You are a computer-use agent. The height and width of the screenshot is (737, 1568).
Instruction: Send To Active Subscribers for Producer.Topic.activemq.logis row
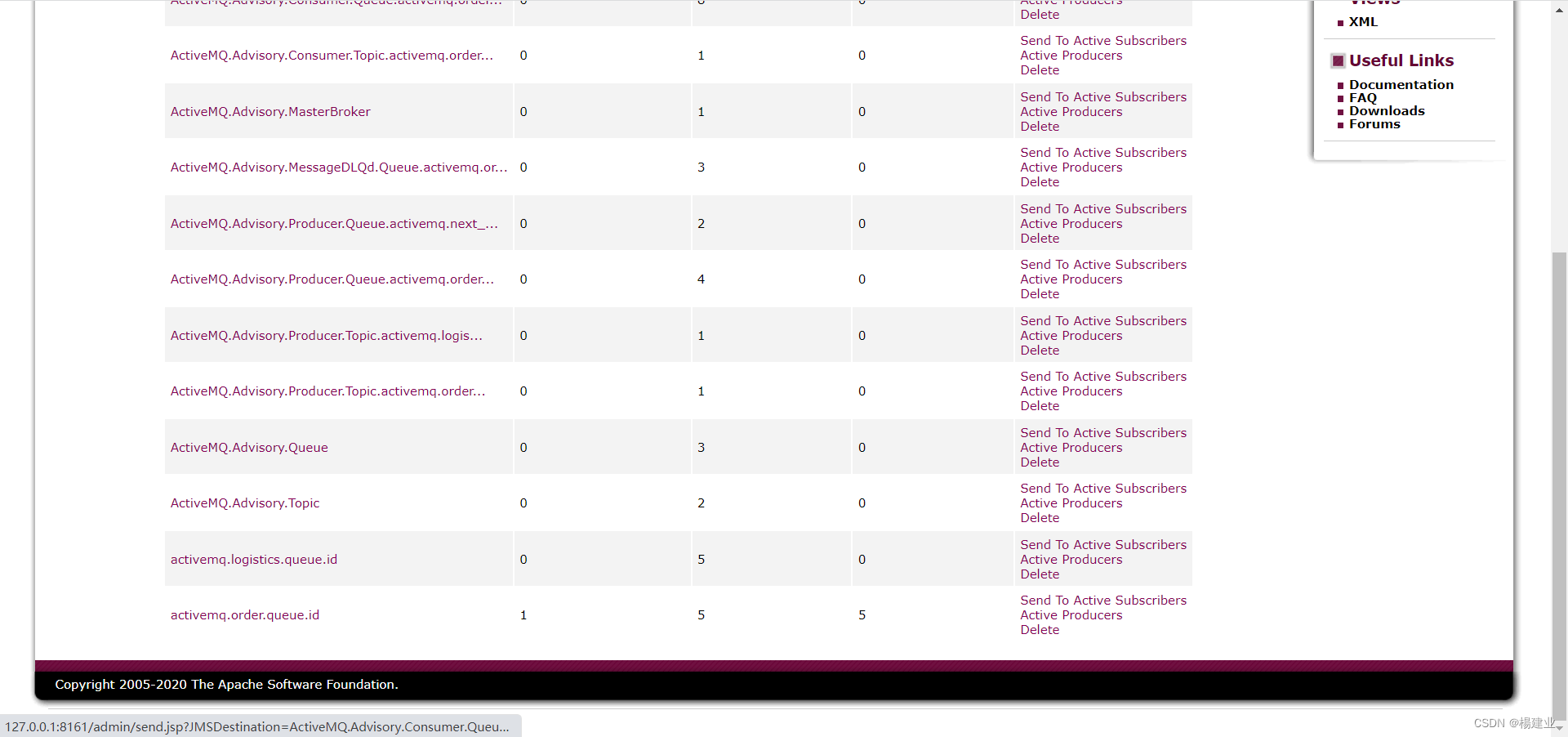point(1103,321)
